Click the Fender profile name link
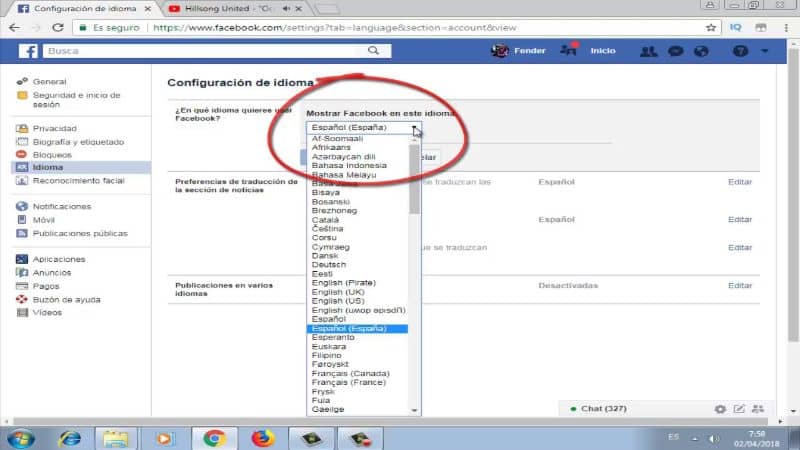The width and height of the screenshot is (800, 450). tap(530, 51)
